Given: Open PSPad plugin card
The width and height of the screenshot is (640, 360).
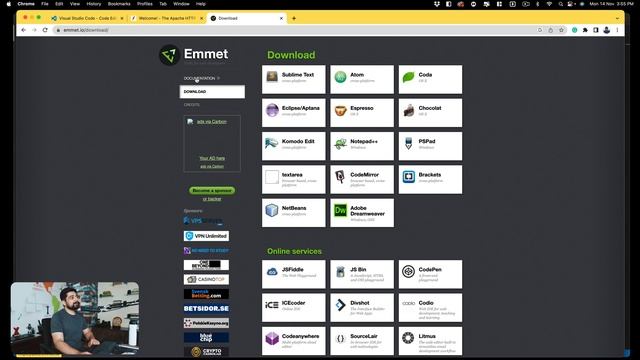Looking at the screenshot, I should (x=430, y=146).
